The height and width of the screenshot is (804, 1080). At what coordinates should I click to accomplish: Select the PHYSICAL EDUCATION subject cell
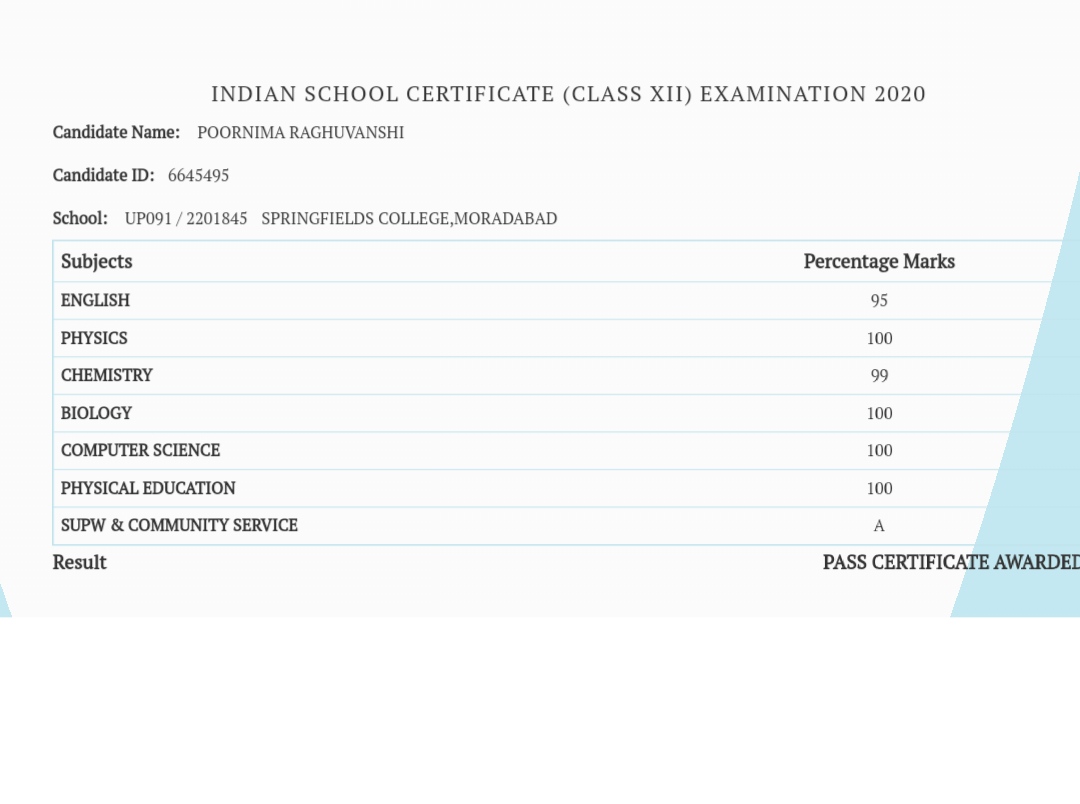148,488
